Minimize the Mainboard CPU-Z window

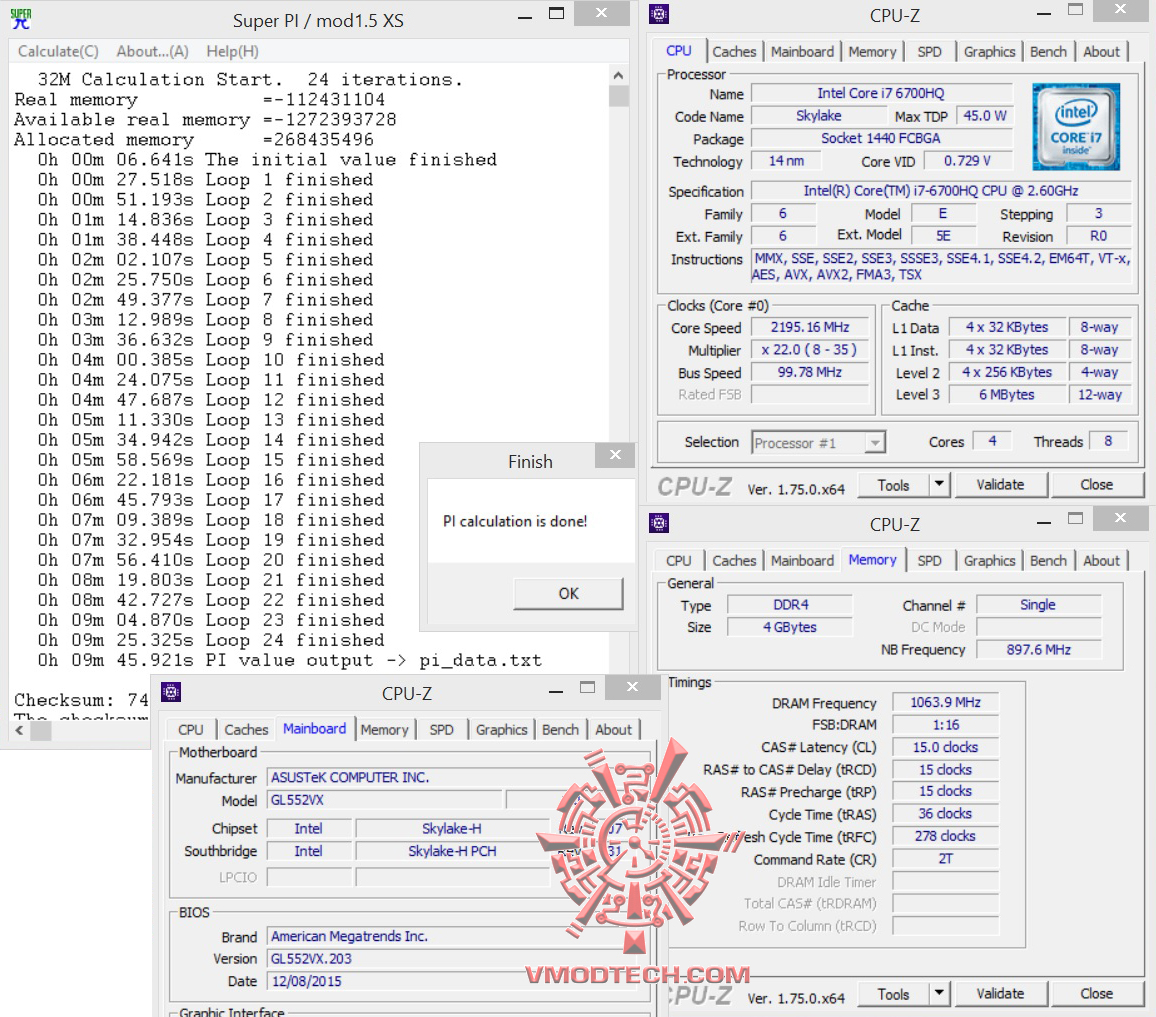coord(556,691)
